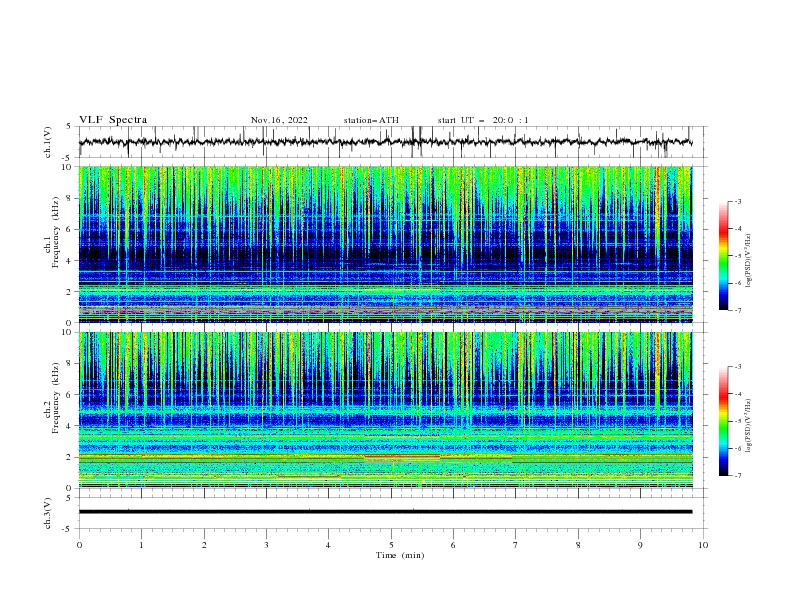Viewport: 792px width, 612px height.
Task: Click the date 'Nov.16, 2022' text
Action: point(279,120)
